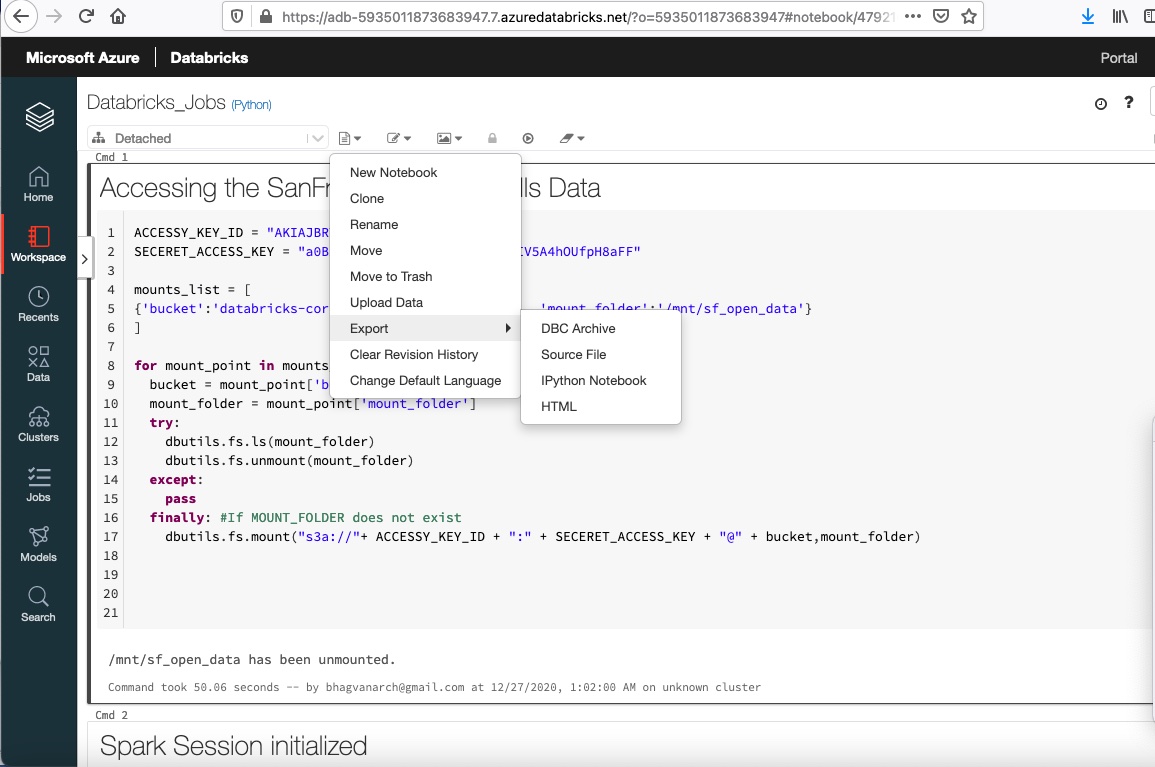Expand the Export submenu
1155x767 pixels.
pyautogui.click(x=425, y=329)
